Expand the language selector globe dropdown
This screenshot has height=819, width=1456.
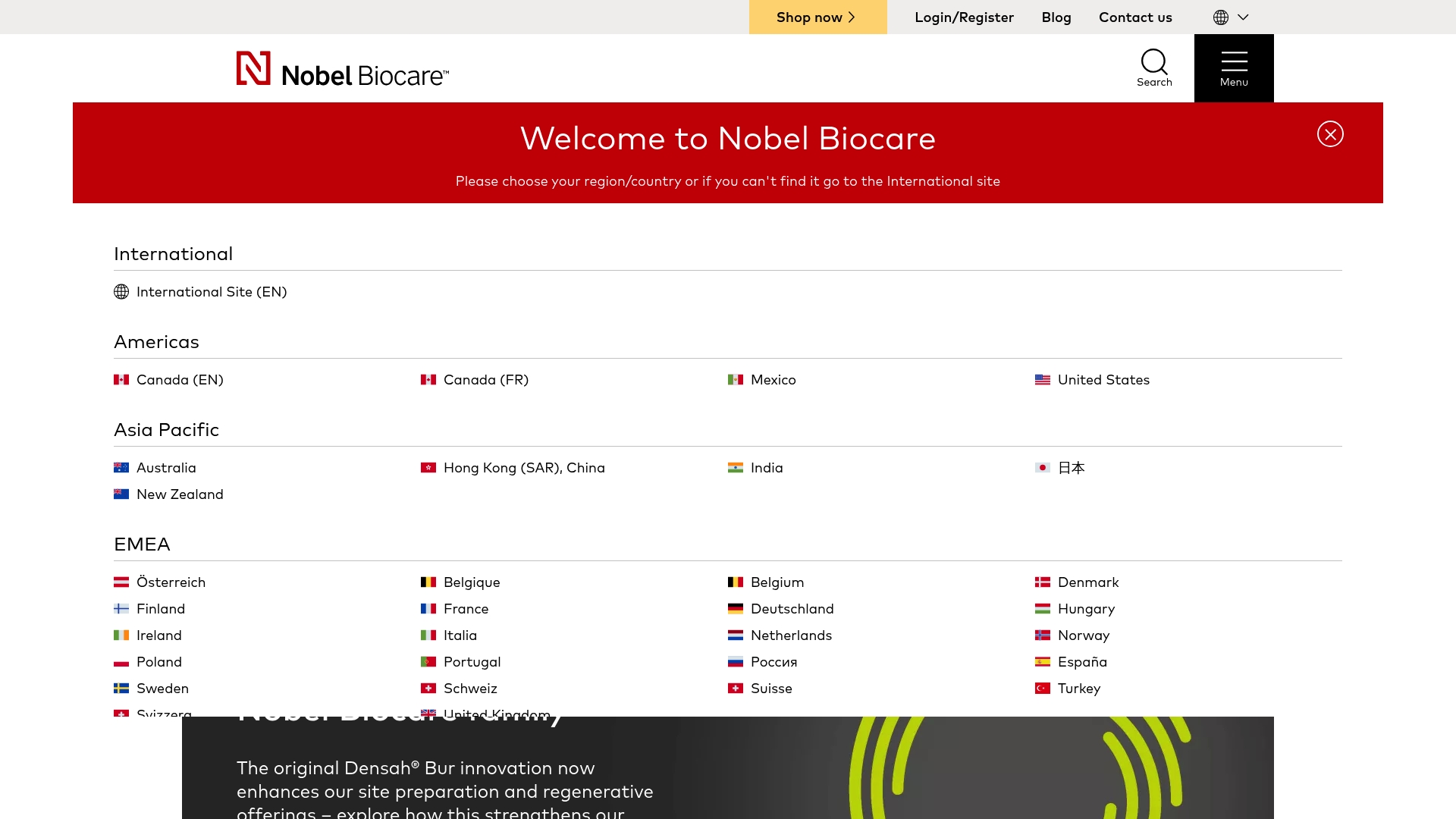(x=1219, y=17)
